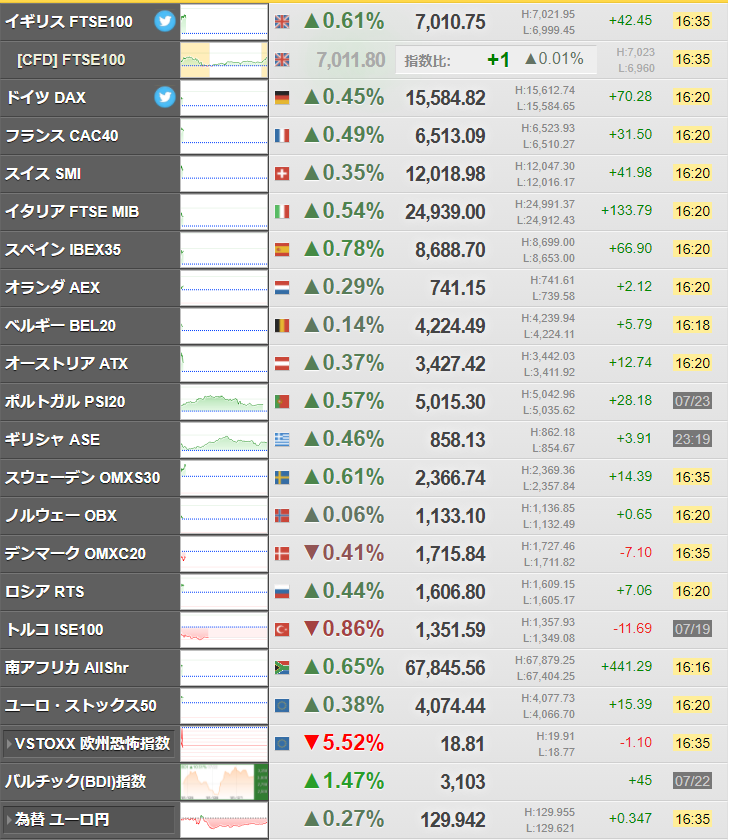Open the ベルギー BEL20 link
The width and height of the screenshot is (729, 840).
point(61,326)
